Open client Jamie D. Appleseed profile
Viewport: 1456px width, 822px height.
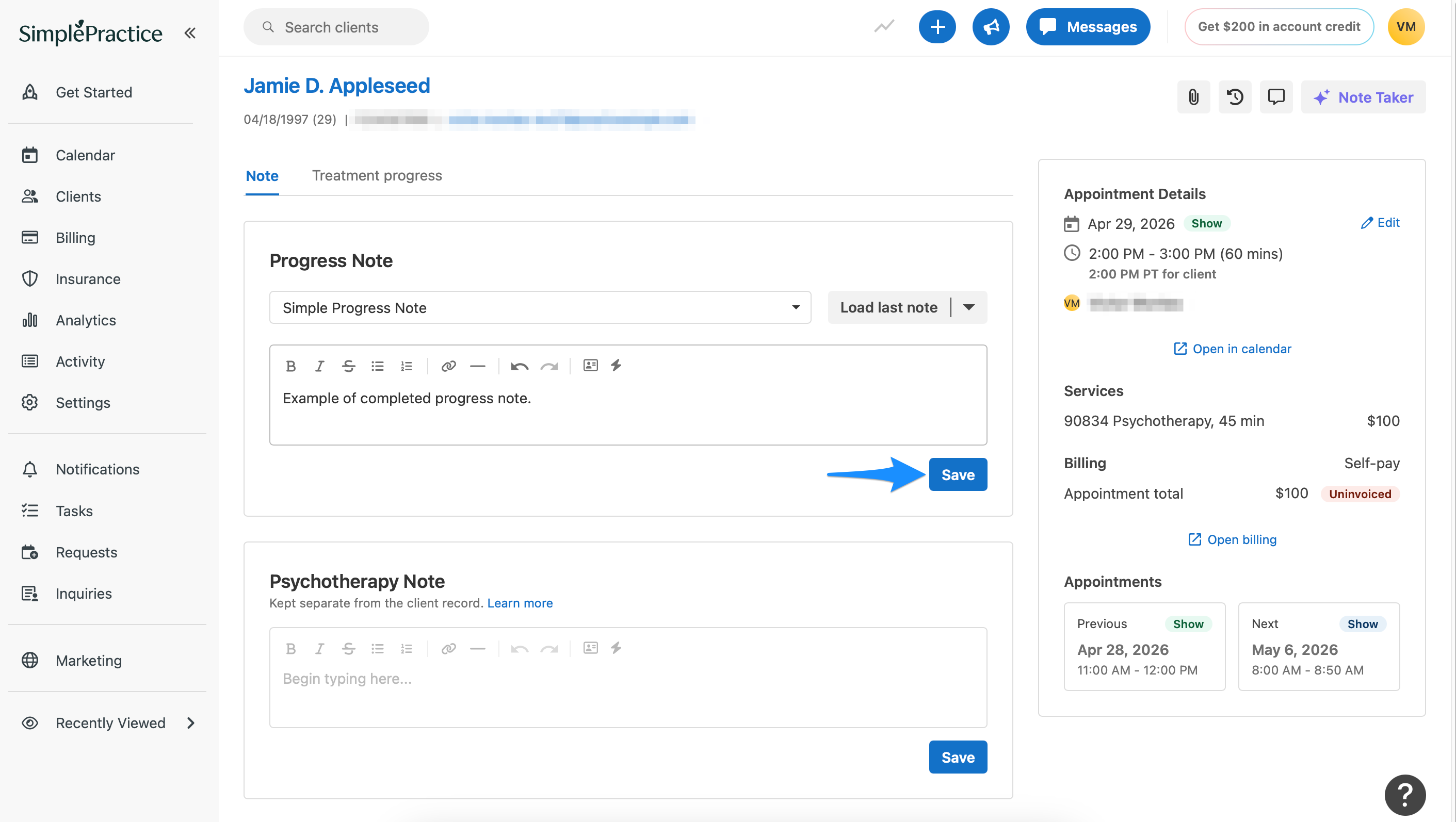pos(337,85)
